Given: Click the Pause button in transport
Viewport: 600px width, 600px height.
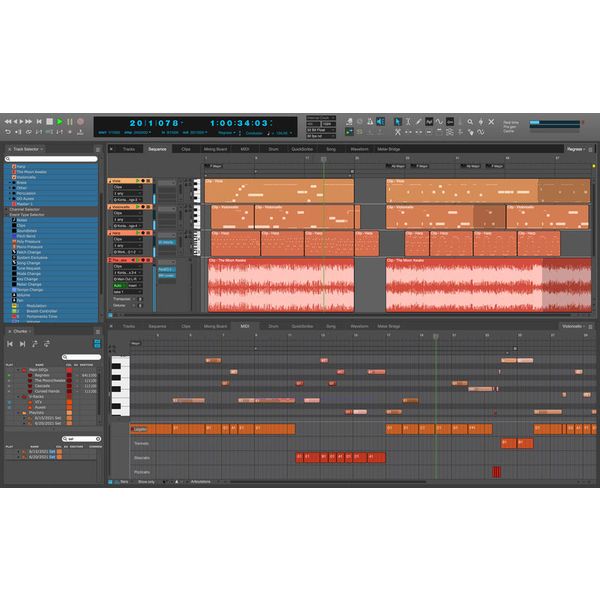Looking at the screenshot, I should point(70,121).
